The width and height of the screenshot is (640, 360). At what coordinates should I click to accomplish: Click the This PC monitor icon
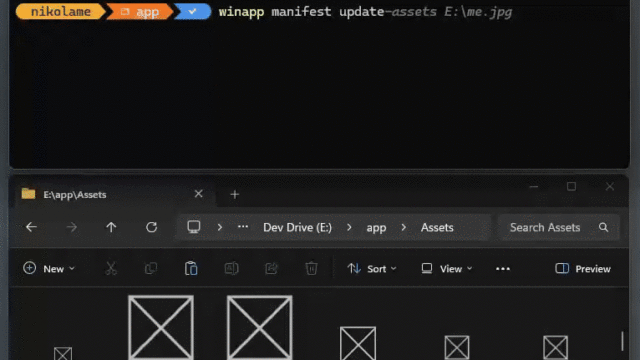click(193, 227)
